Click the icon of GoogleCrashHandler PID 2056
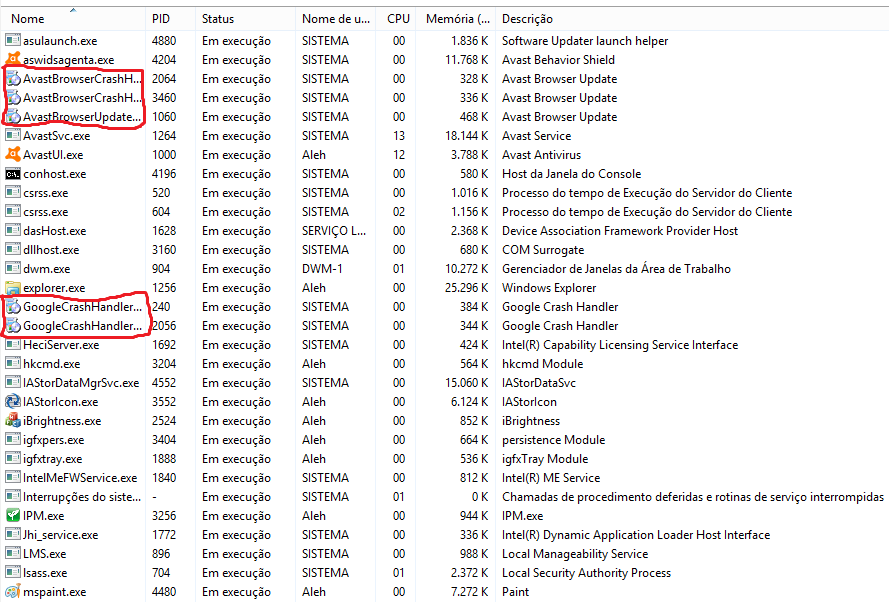This screenshot has height=602, width=889. pyautogui.click(x=12, y=326)
